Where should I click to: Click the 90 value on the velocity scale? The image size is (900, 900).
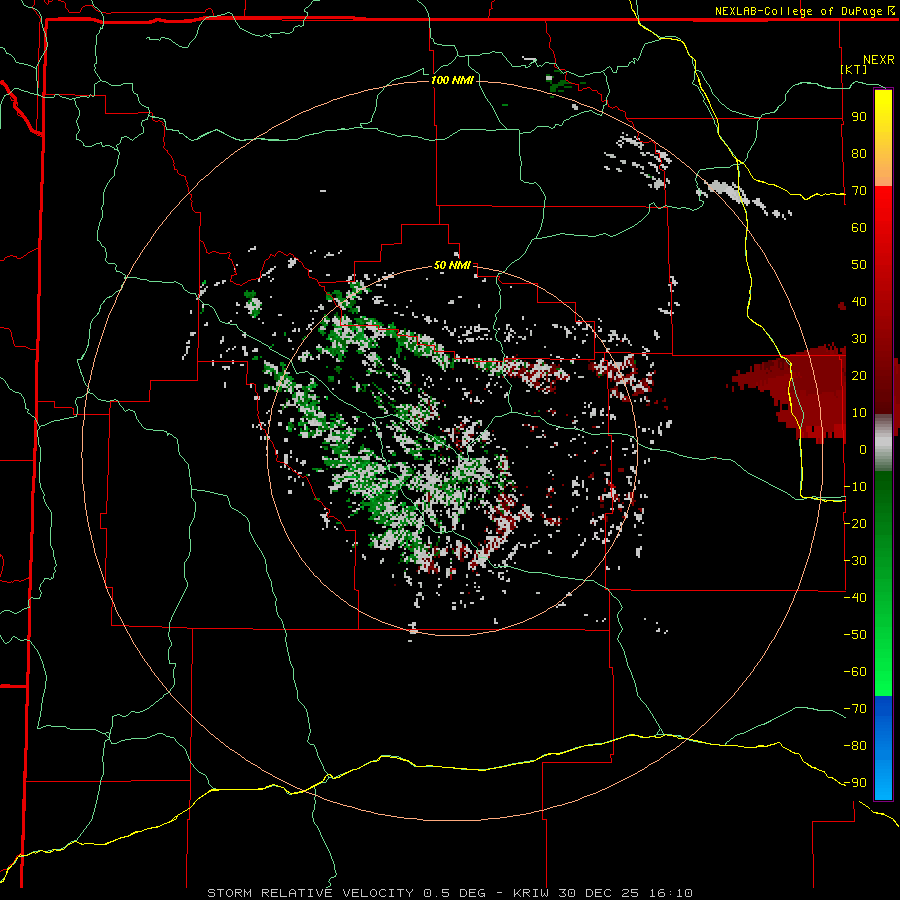pos(859,117)
